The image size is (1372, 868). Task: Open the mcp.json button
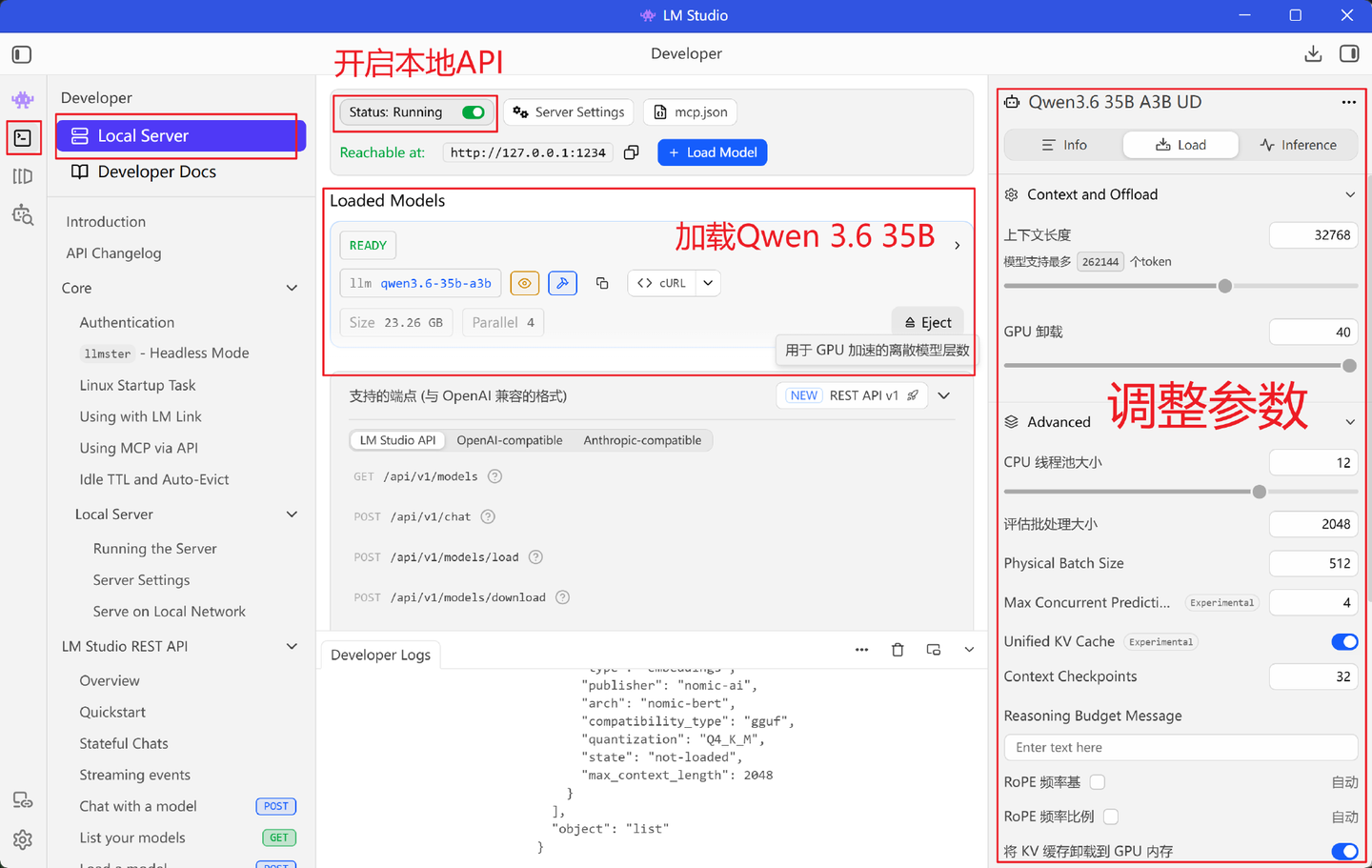[x=691, y=112]
